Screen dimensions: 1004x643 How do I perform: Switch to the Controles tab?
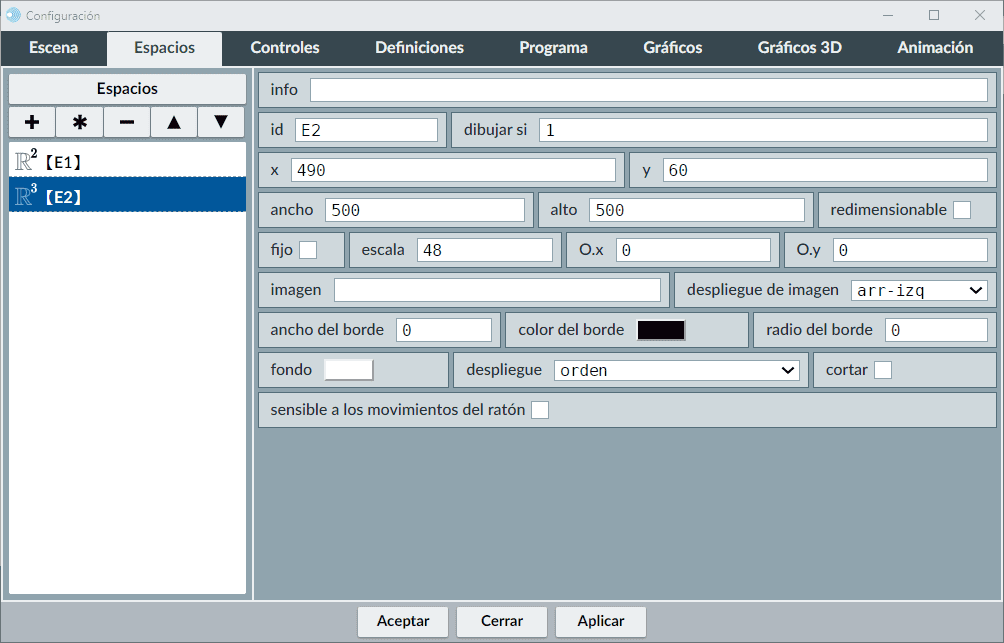pyautogui.click(x=285, y=48)
